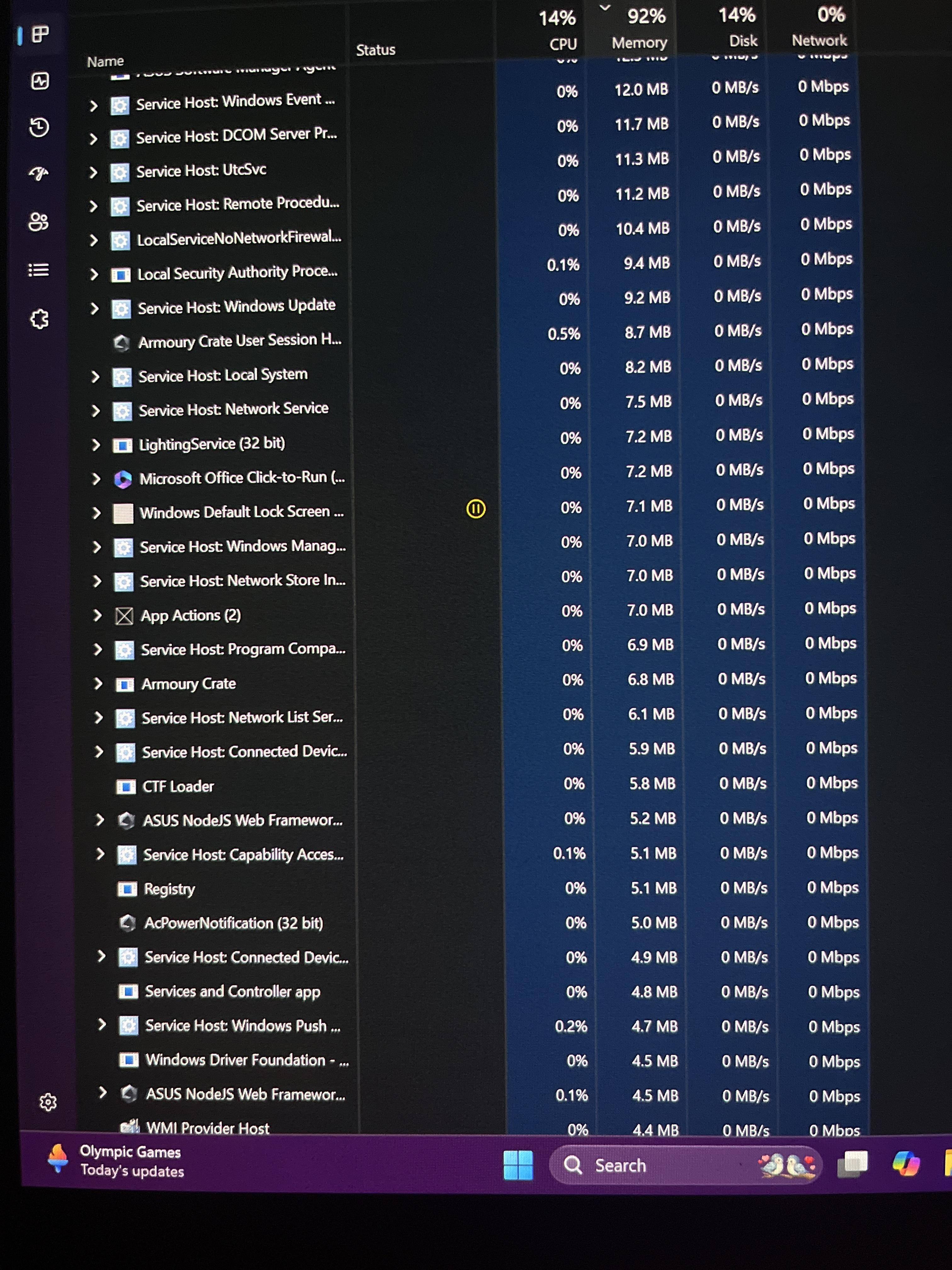Select the CTF Loader process name
952x1270 pixels.
(x=178, y=787)
